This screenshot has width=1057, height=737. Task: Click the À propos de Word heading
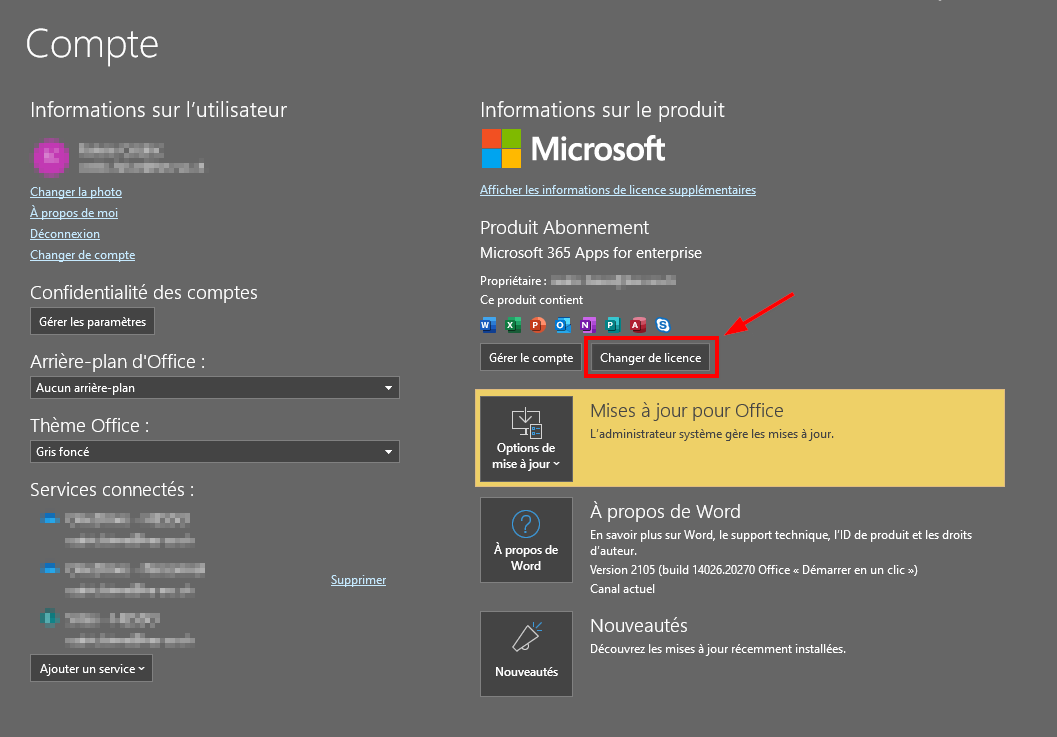(x=665, y=512)
